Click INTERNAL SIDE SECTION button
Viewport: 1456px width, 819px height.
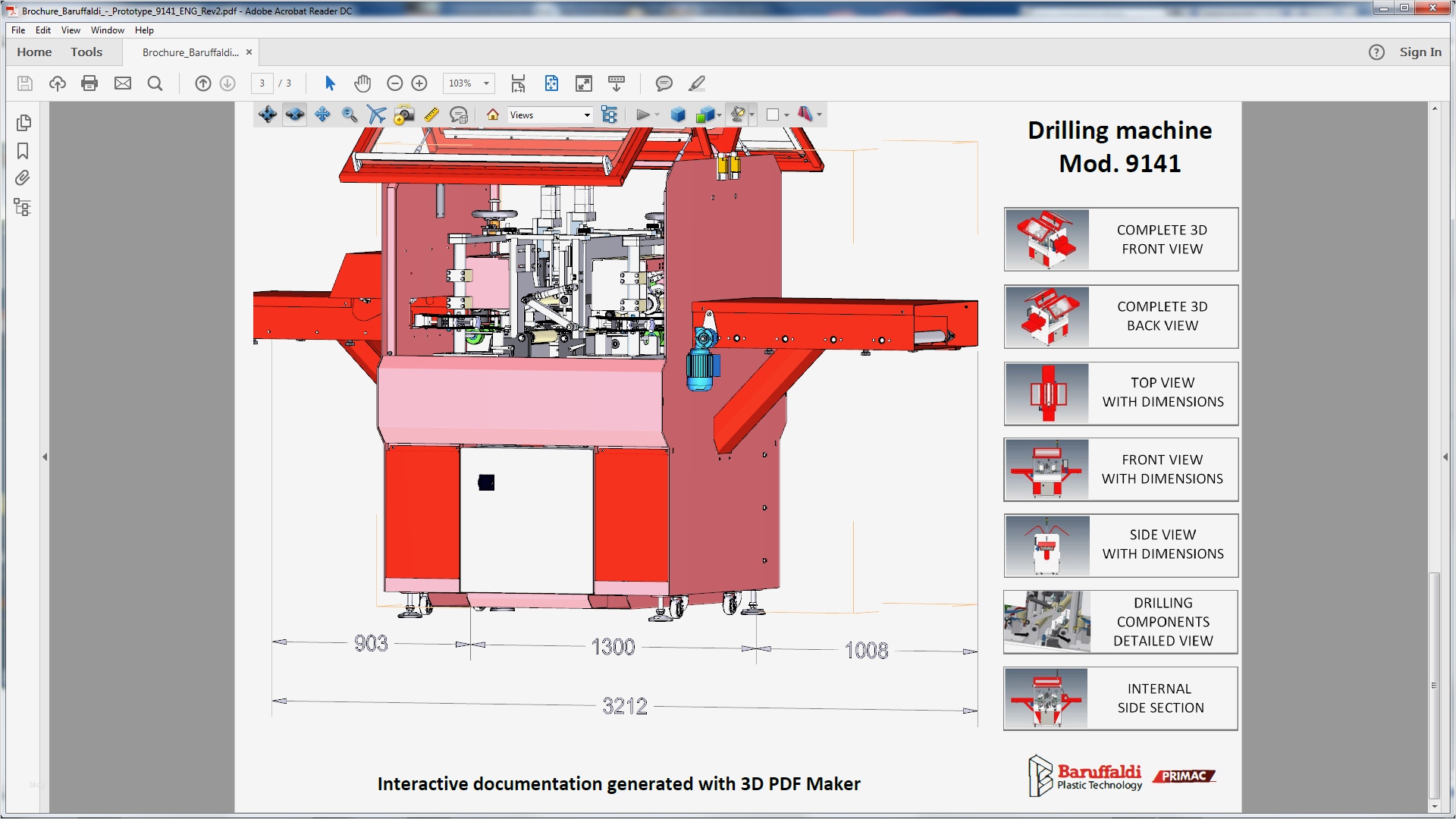1121,698
